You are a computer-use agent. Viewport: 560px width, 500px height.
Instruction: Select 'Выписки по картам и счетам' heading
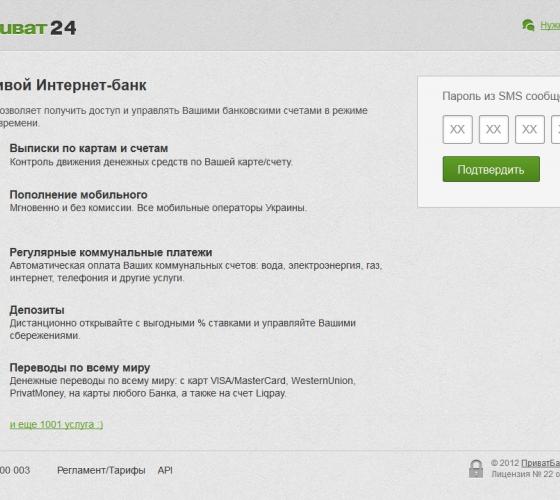click(89, 148)
